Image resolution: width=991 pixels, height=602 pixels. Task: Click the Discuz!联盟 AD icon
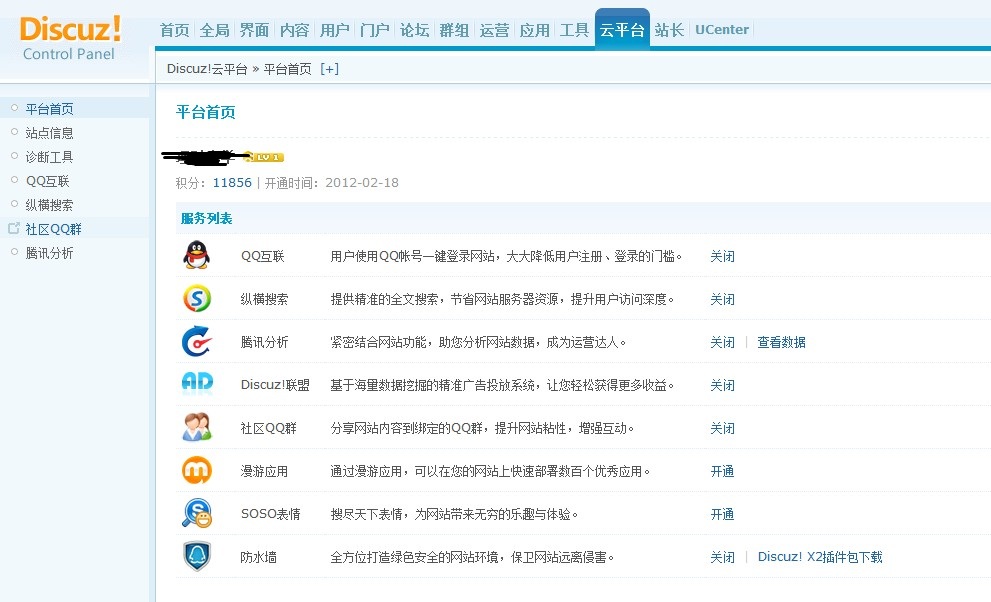click(197, 383)
